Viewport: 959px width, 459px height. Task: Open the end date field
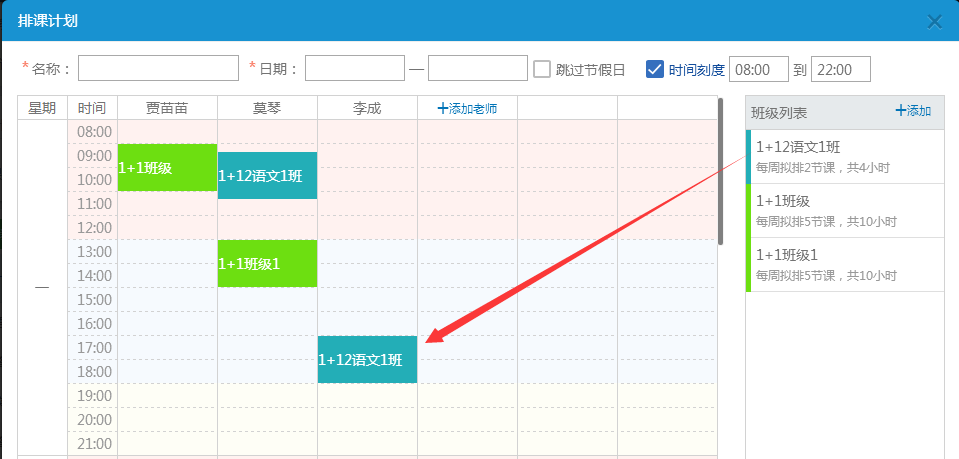point(477,68)
